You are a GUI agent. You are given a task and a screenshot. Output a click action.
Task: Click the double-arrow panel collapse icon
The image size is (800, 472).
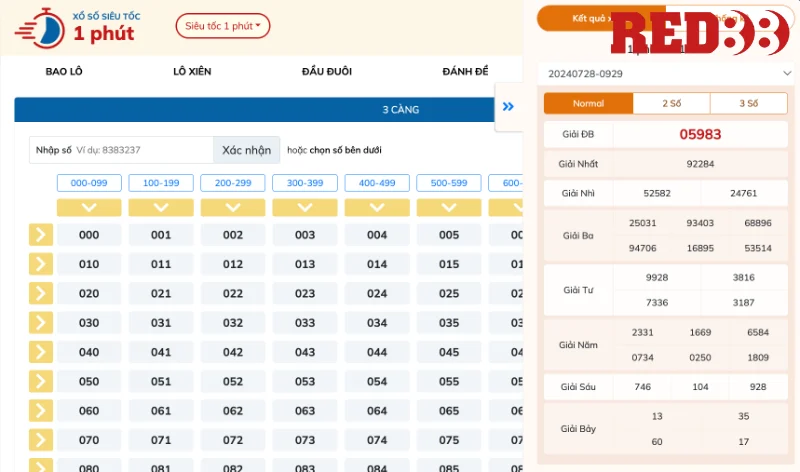click(508, 107)
